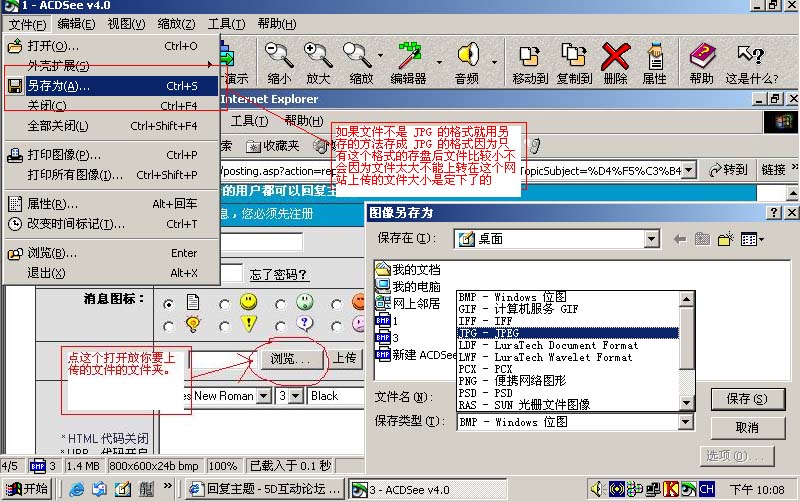Click the Start (开始) button

[27, 489]
